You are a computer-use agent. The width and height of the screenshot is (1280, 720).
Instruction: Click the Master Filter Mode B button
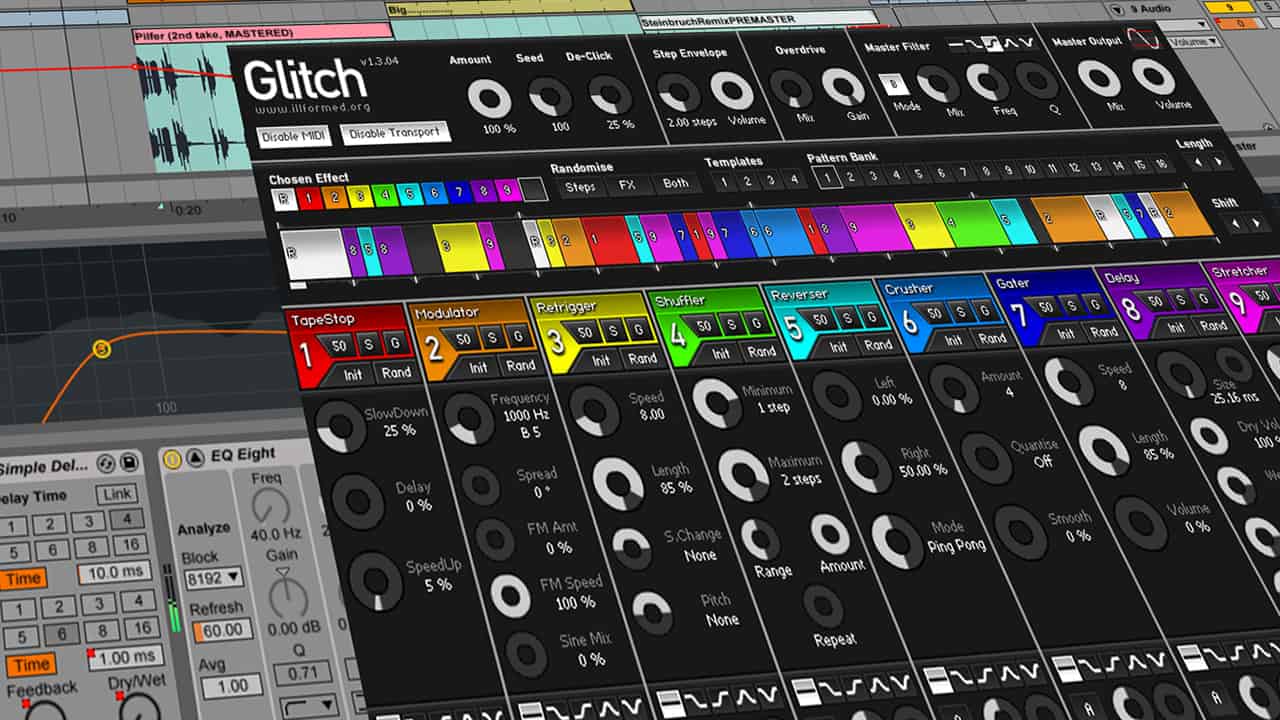click(892, 85)
